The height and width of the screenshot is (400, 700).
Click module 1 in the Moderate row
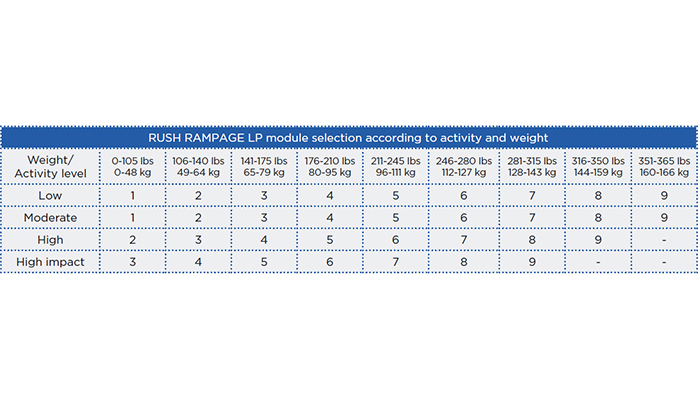click(x=131, y=217)
